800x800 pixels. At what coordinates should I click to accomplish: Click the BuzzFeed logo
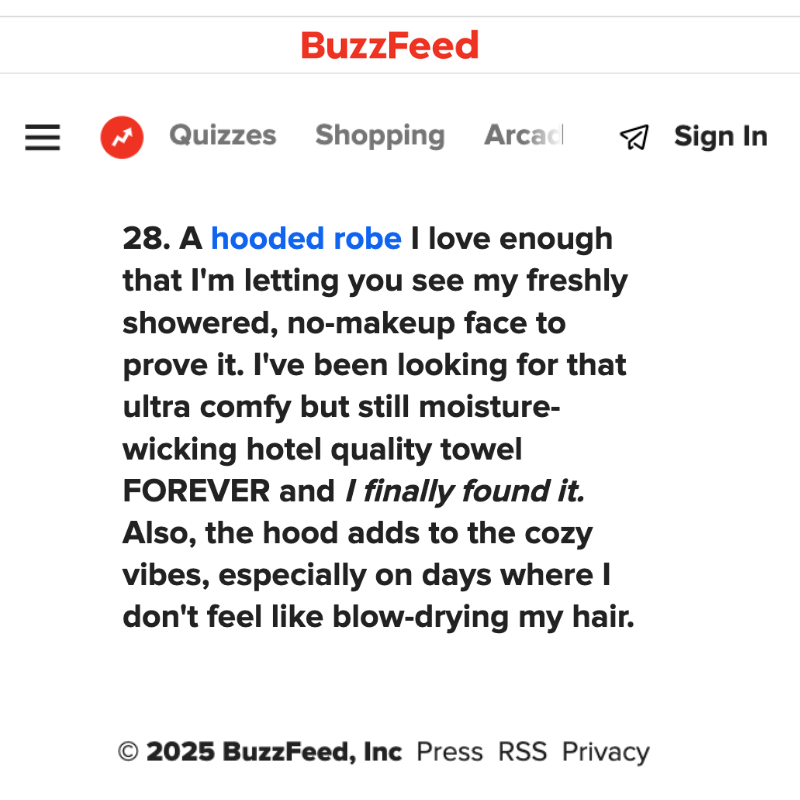pos(390,45)
